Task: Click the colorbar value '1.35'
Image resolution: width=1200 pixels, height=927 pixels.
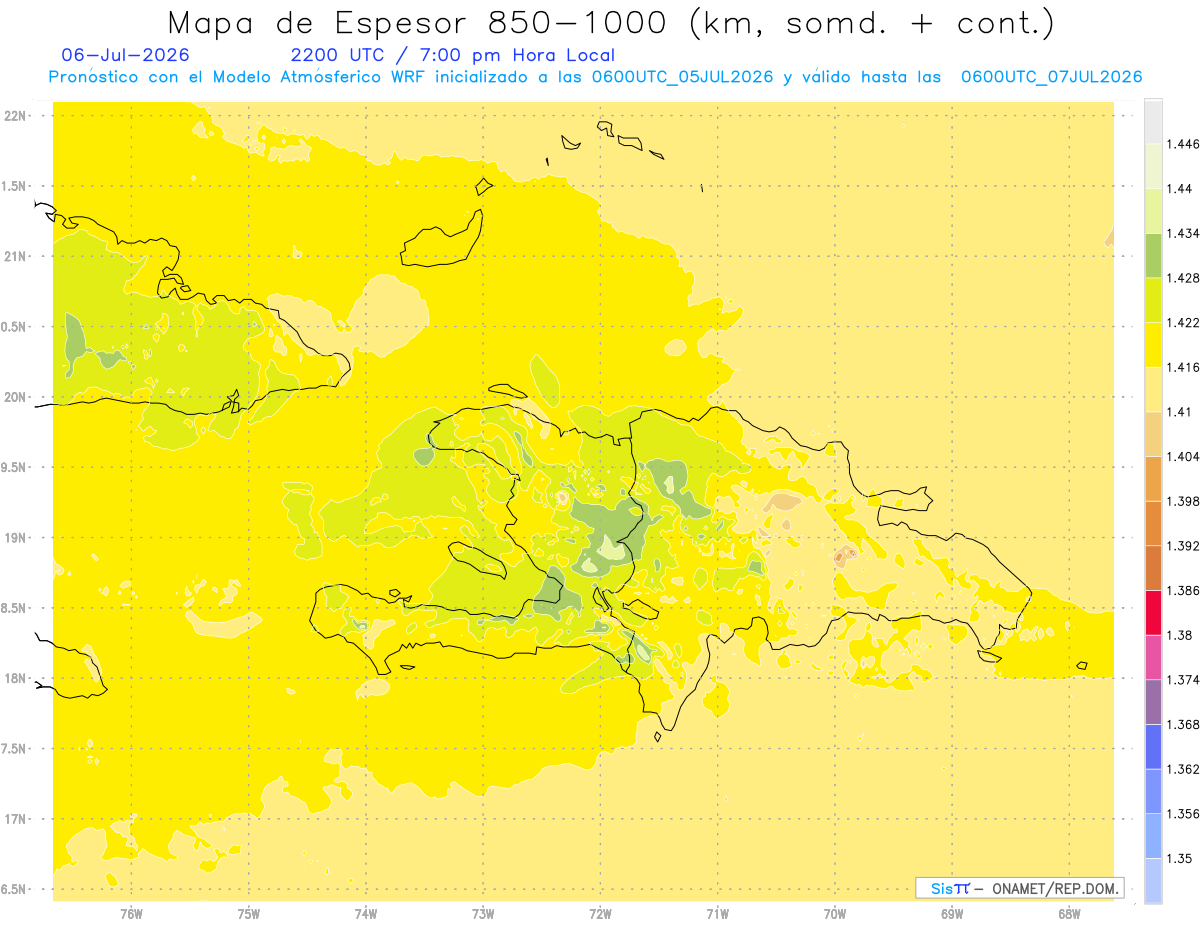Action: pyautogui.click(x=1179, y=858)
